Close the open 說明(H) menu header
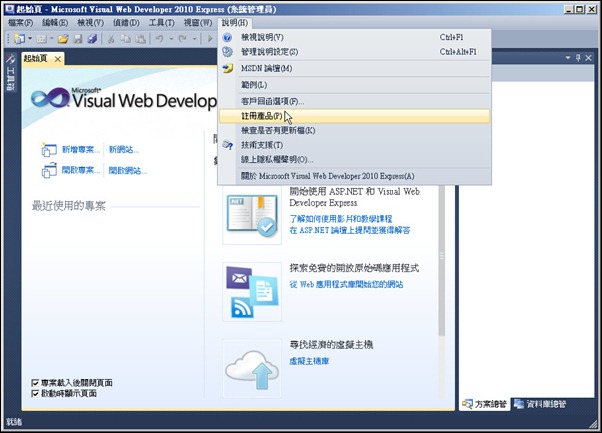The height and width of the screenshot is (433, 602). point(235,23)
